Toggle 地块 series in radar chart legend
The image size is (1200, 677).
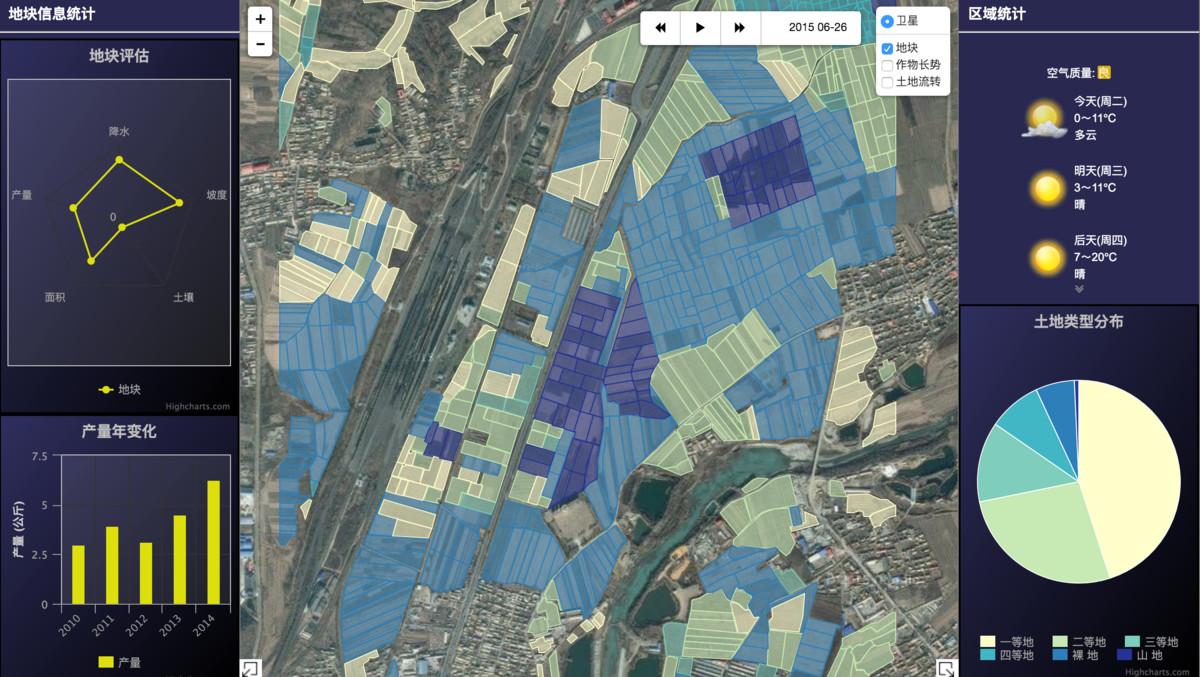(120, 389)
